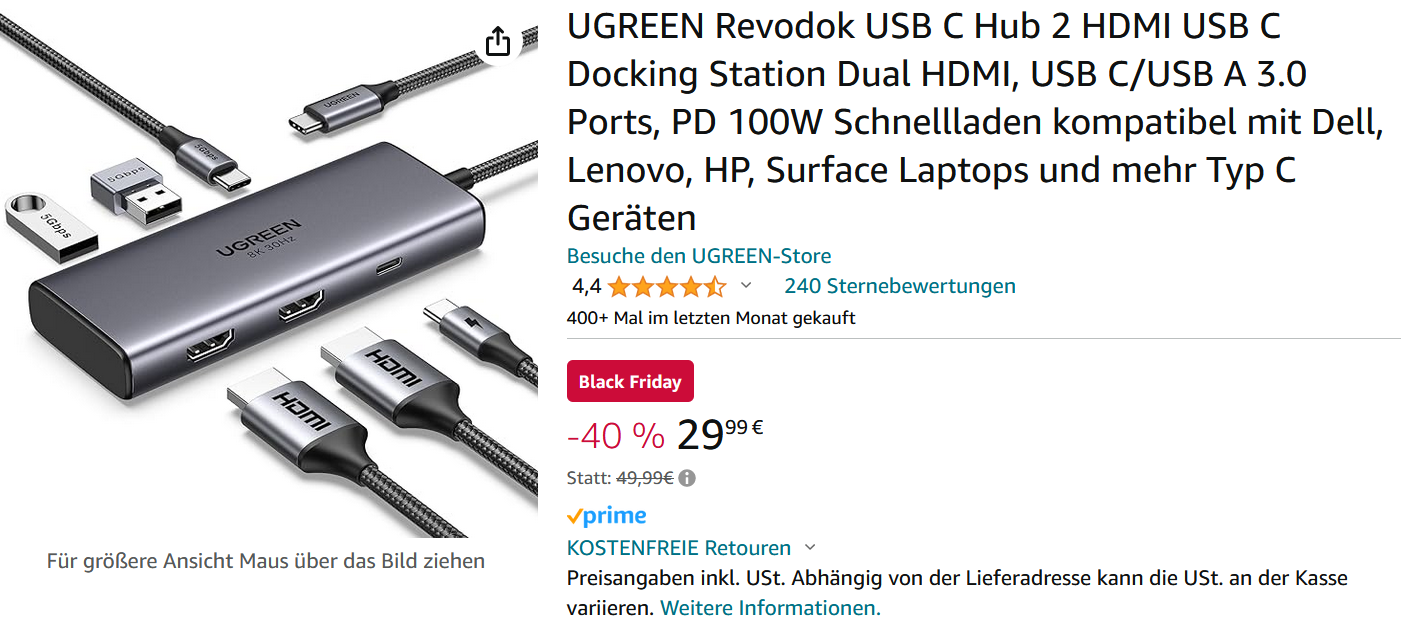Click the KOSTENFREIE Retouren link

click(679, 548)
